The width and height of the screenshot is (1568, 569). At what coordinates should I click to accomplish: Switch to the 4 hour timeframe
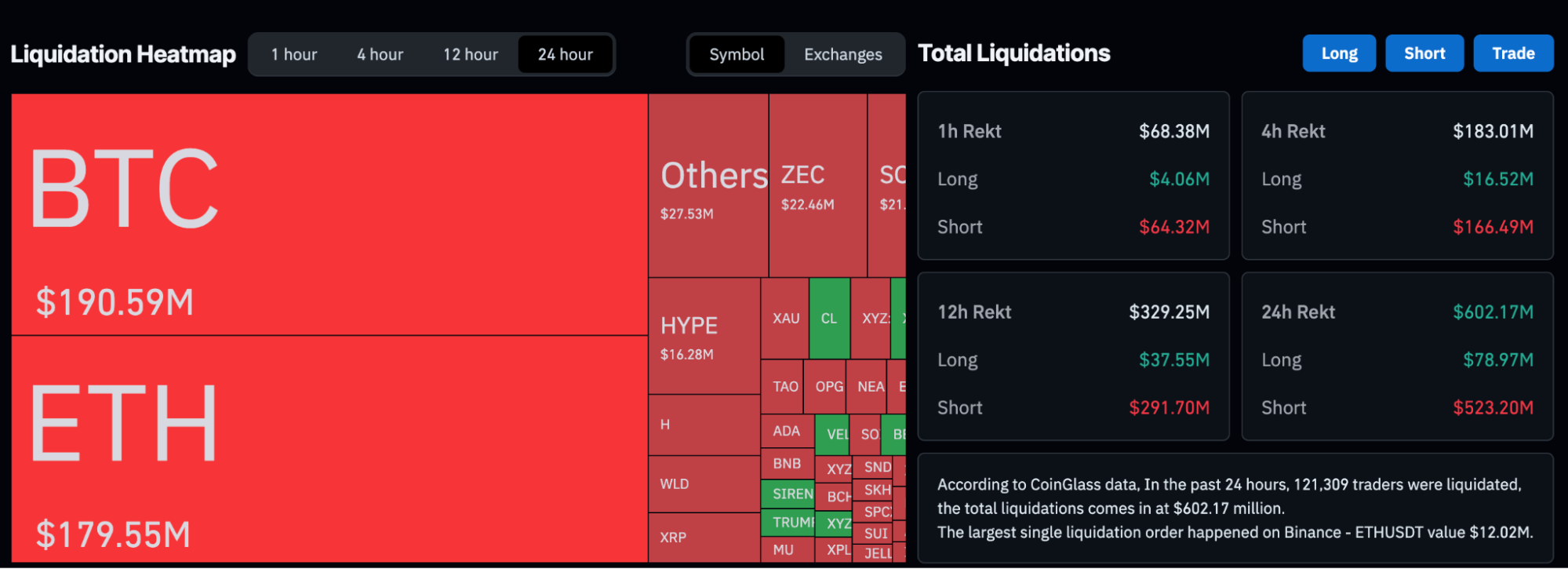tap(380, 54)
